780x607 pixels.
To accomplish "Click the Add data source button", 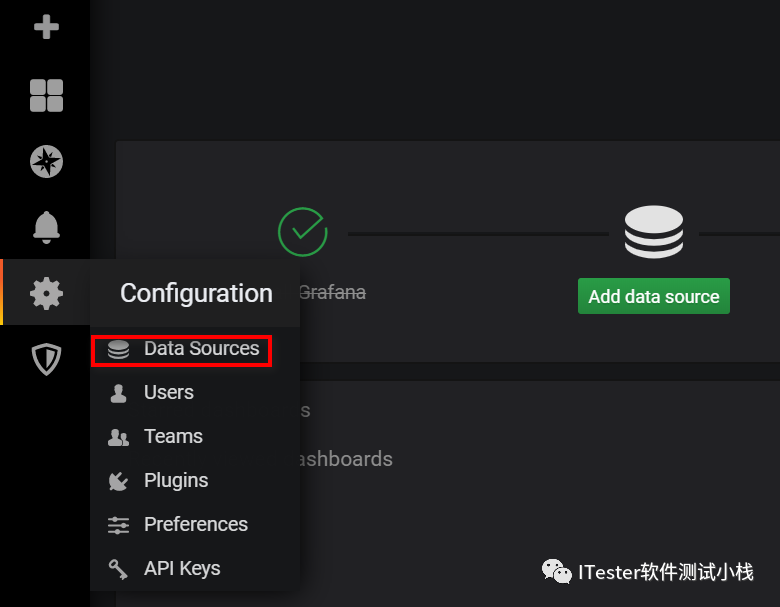I will pos(653,297).
